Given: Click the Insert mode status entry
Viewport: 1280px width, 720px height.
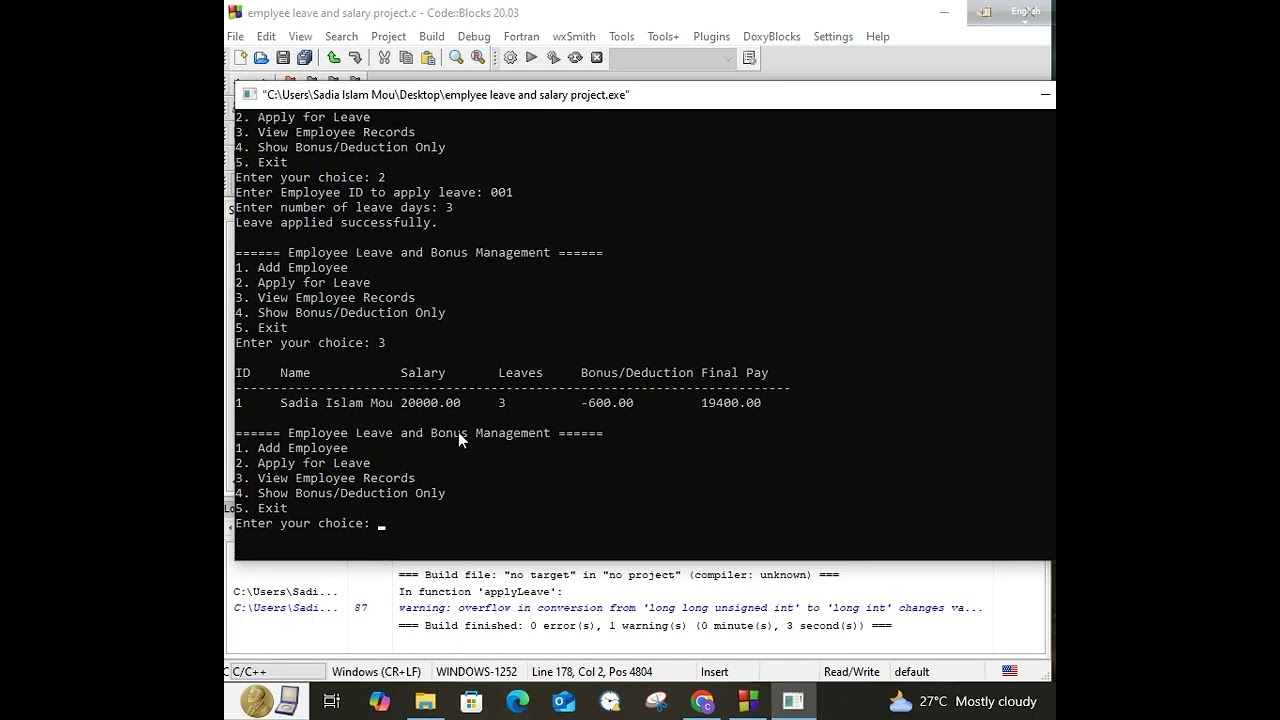Looking at the screenshot, I should point(715,672).
